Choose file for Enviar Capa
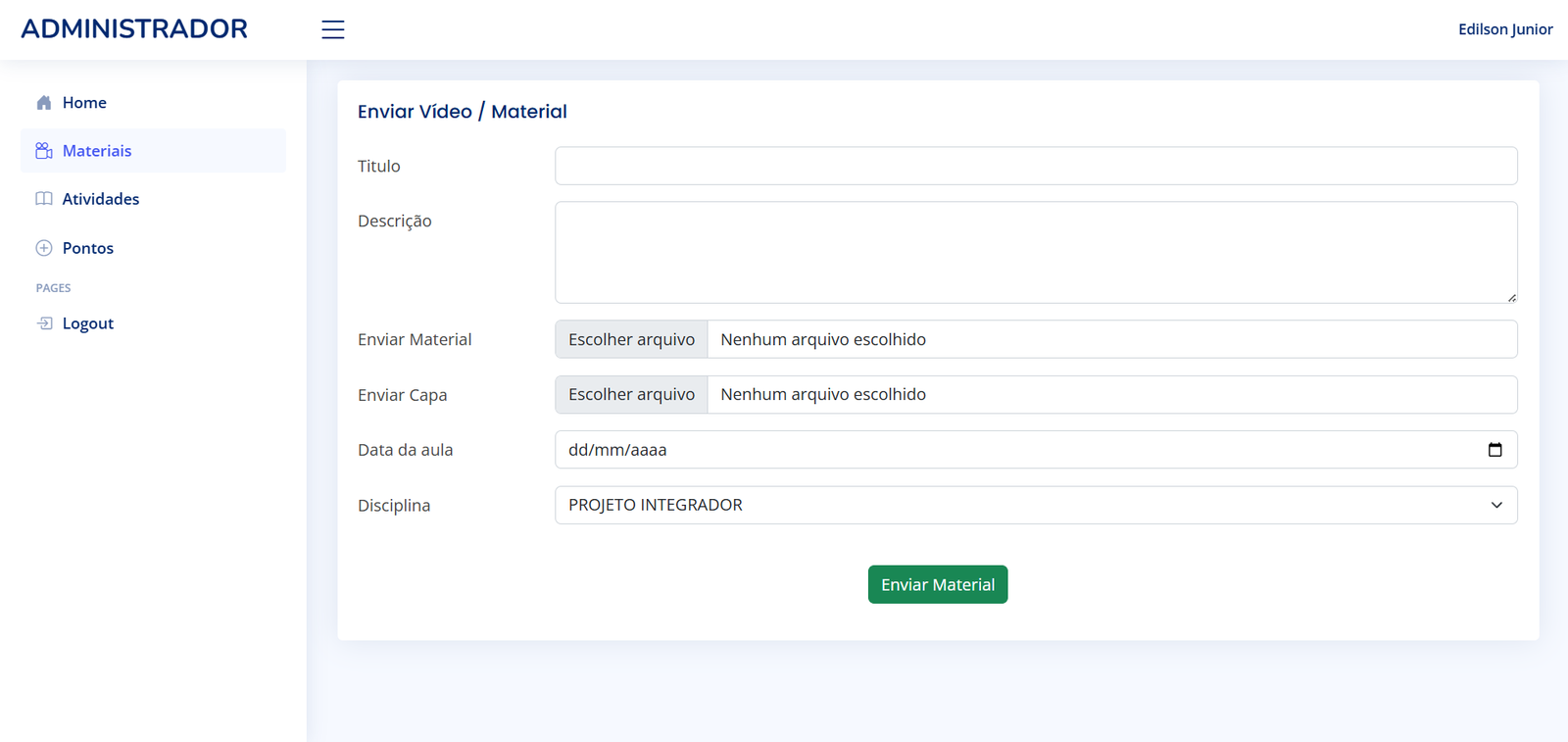Screen dimensions: 1568x742 (x=631, y=394)
